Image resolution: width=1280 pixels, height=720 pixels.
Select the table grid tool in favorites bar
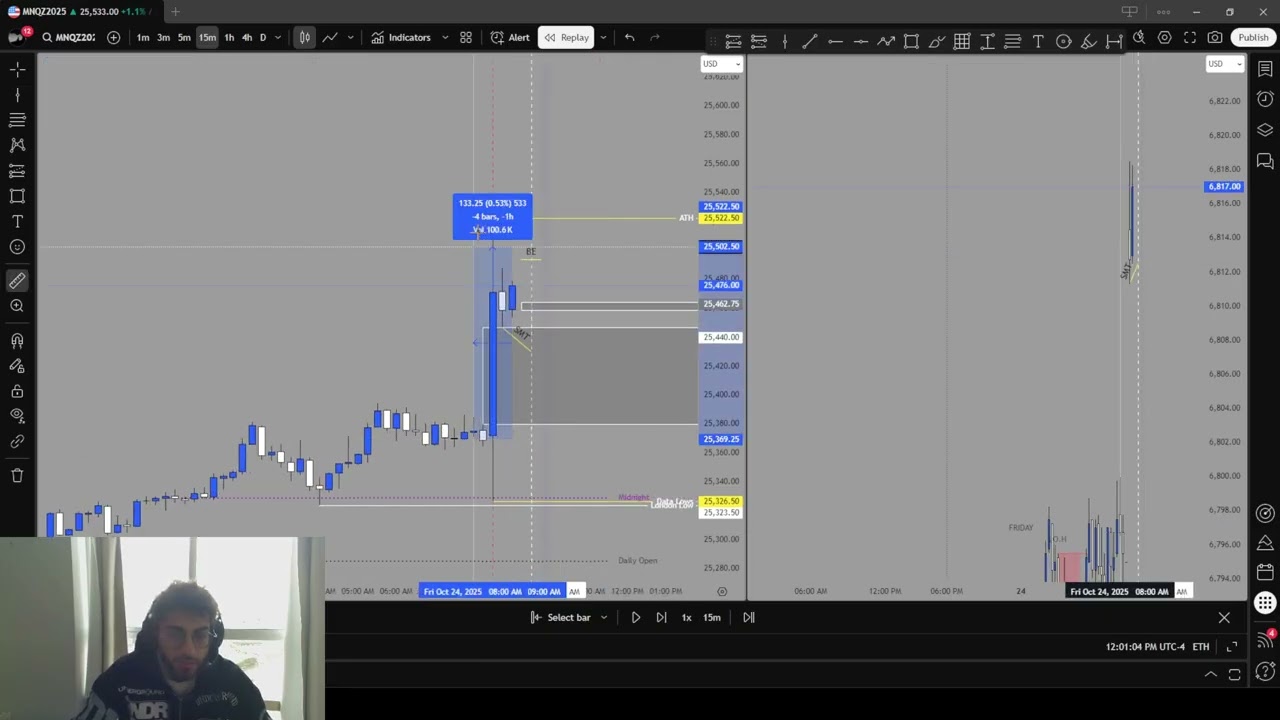962,41
